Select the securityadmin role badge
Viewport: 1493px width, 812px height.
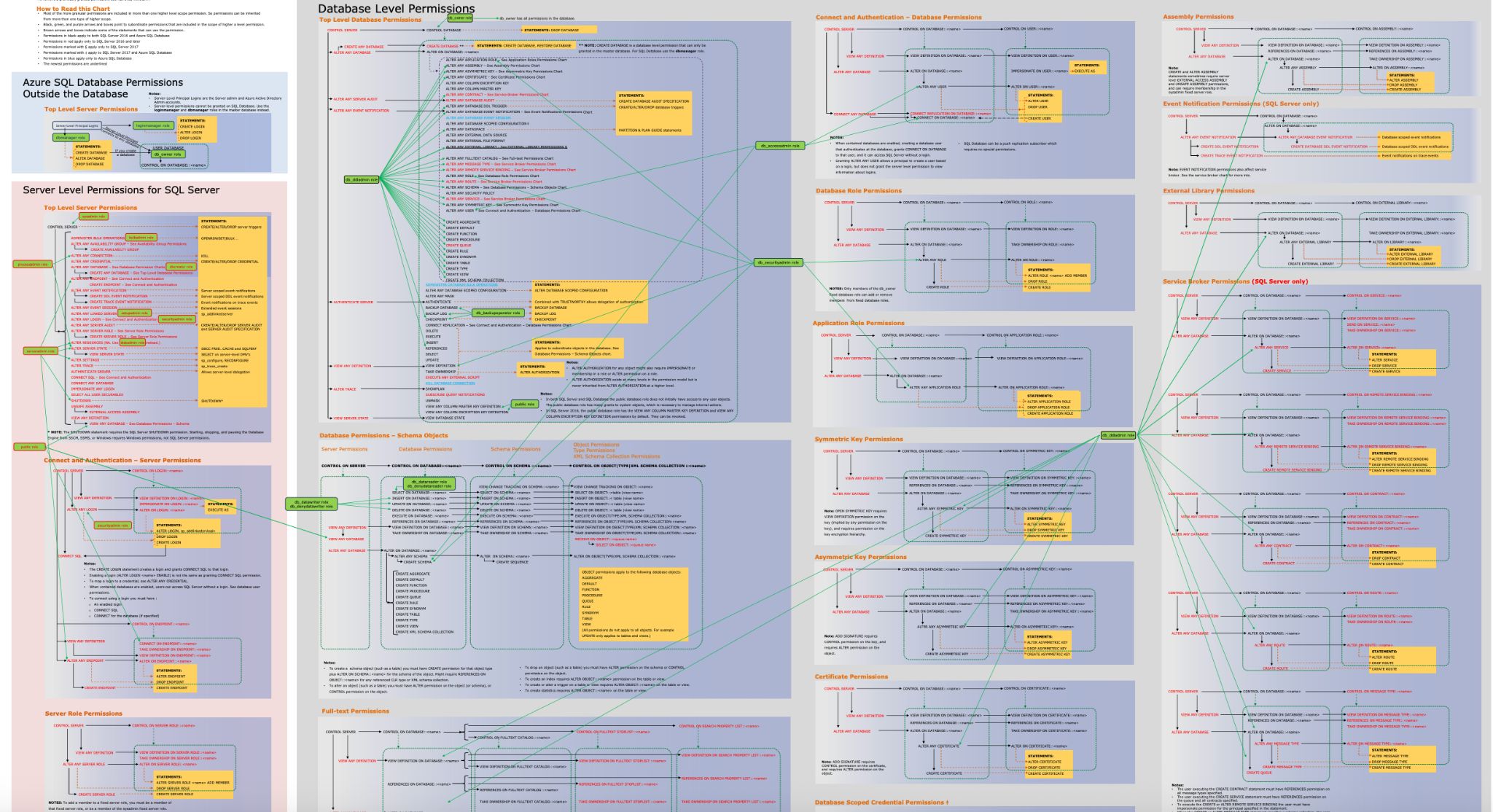tap(176, 319)
